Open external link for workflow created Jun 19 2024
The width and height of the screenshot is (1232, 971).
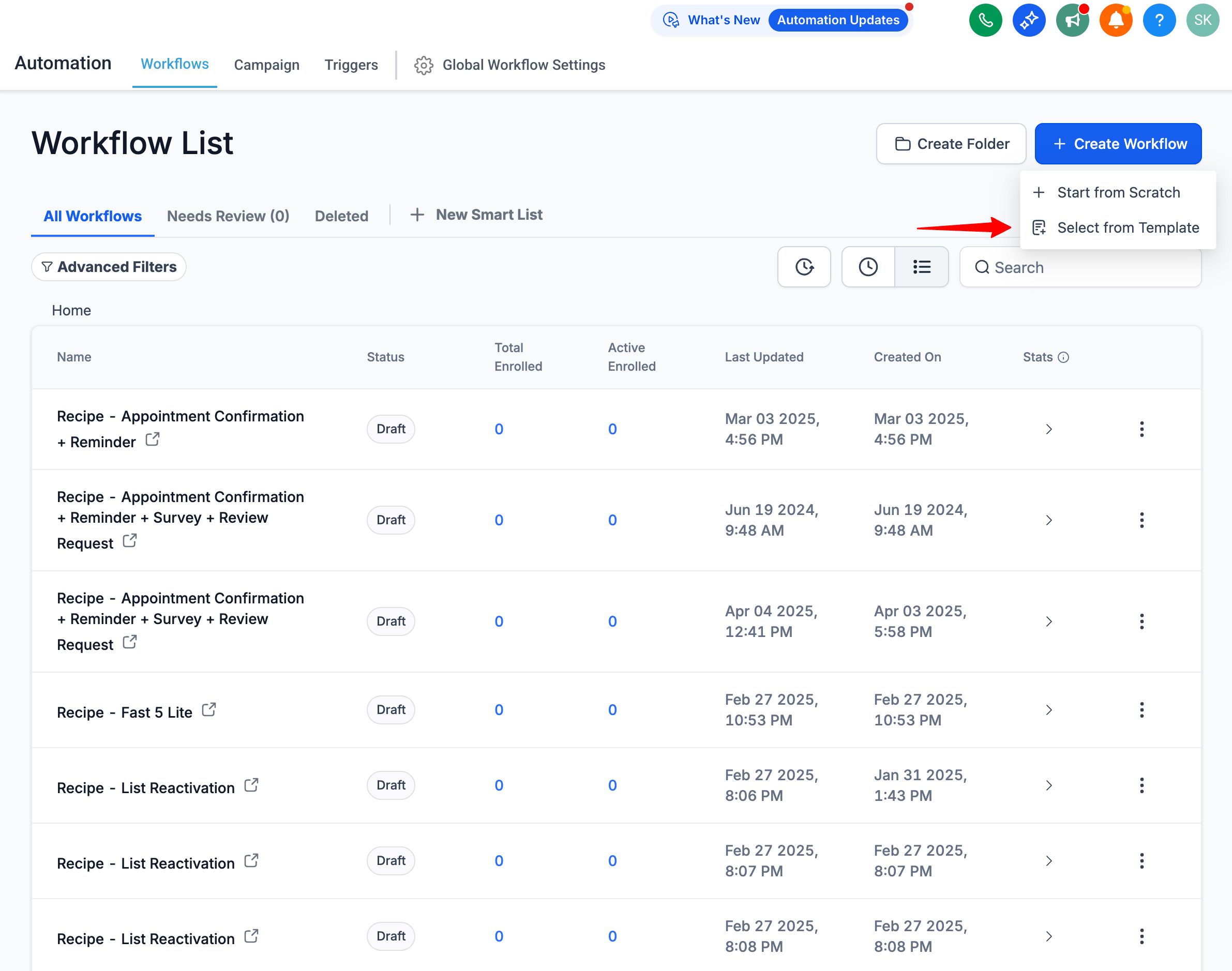pyautogui.click(x=130, y=541)
